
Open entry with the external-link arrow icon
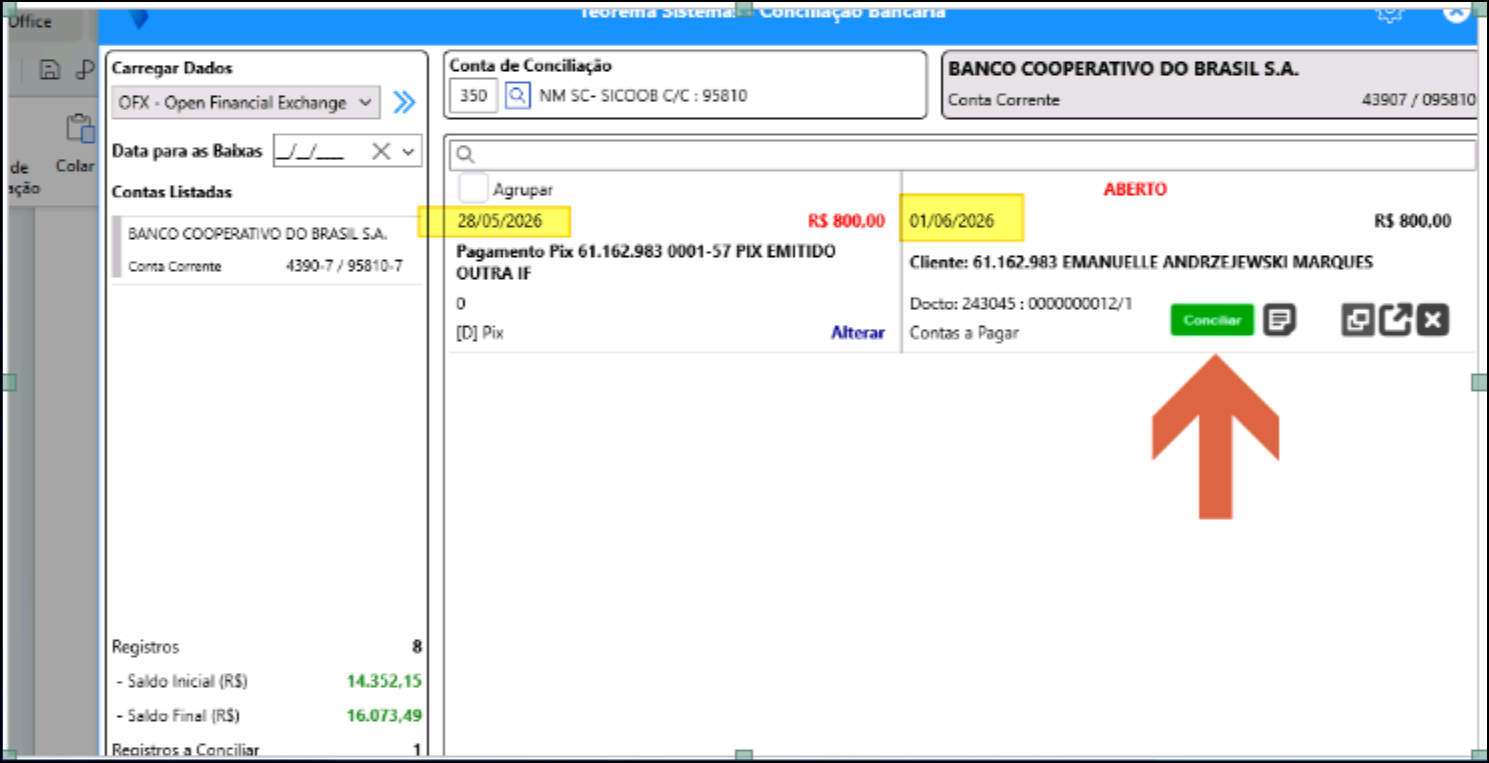[x=1395, y=320]
